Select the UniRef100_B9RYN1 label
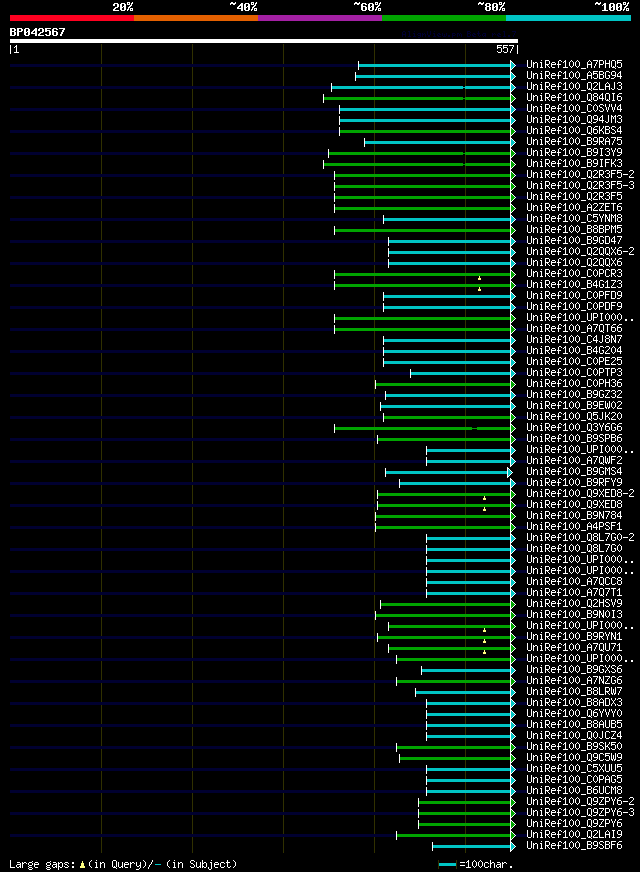The width and height of the screenshot is (640, 872). tap(574, 637)
